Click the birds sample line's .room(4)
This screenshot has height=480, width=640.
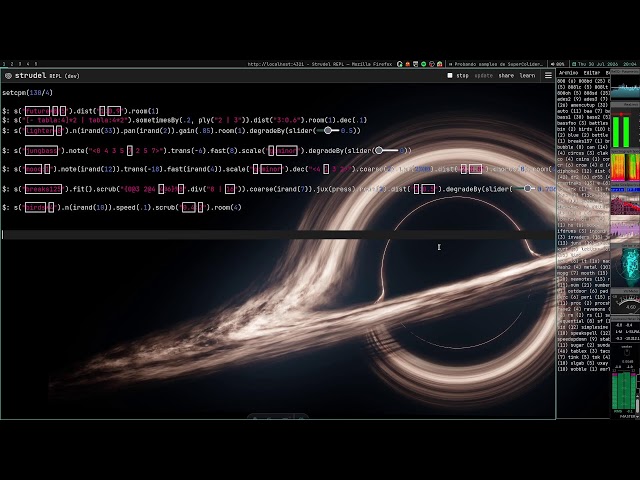pos(226,208)
